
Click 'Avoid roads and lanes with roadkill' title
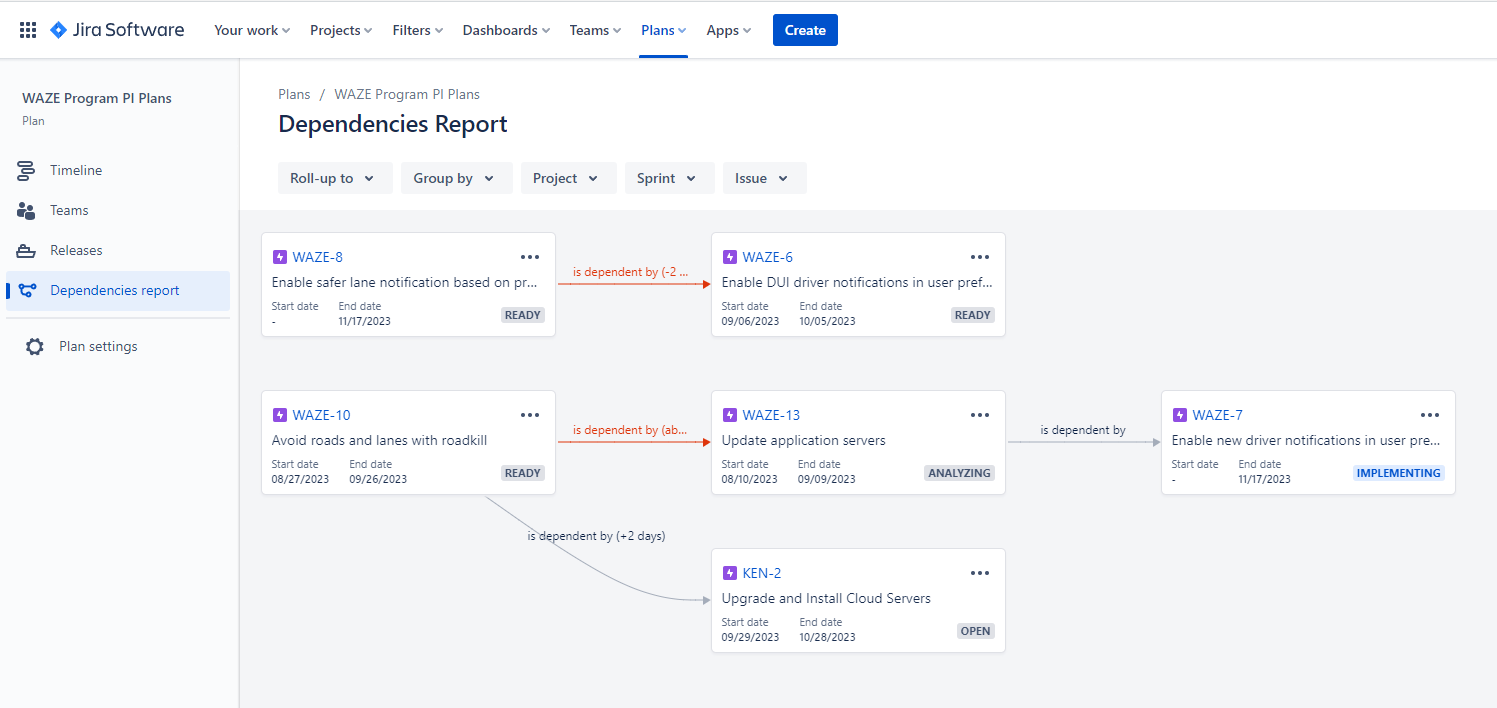(x=380, y=440)
